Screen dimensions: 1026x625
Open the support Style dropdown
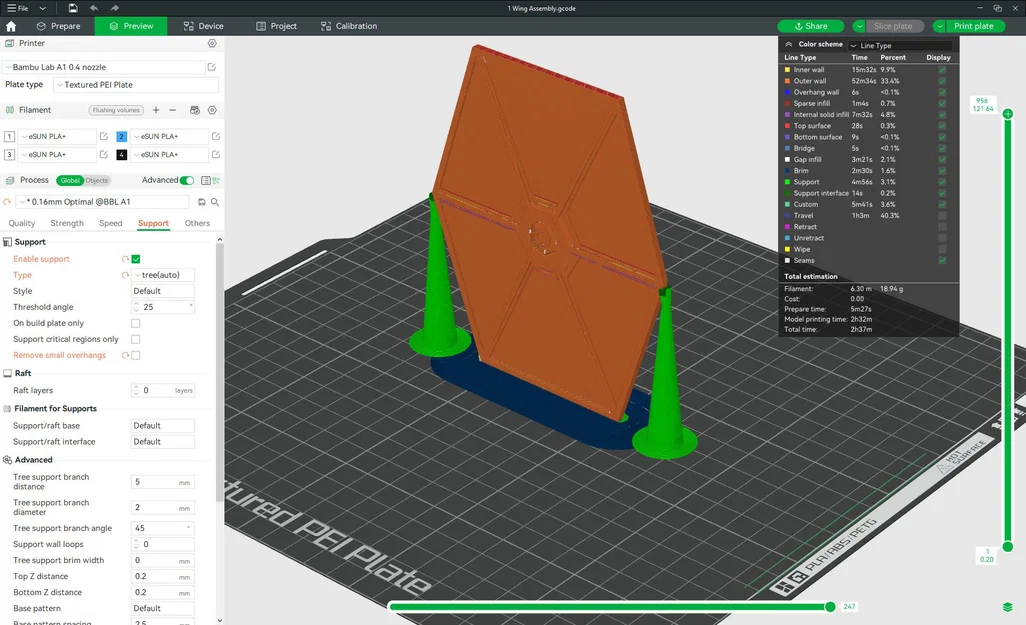pyautogui.click(x=163, y=291)
